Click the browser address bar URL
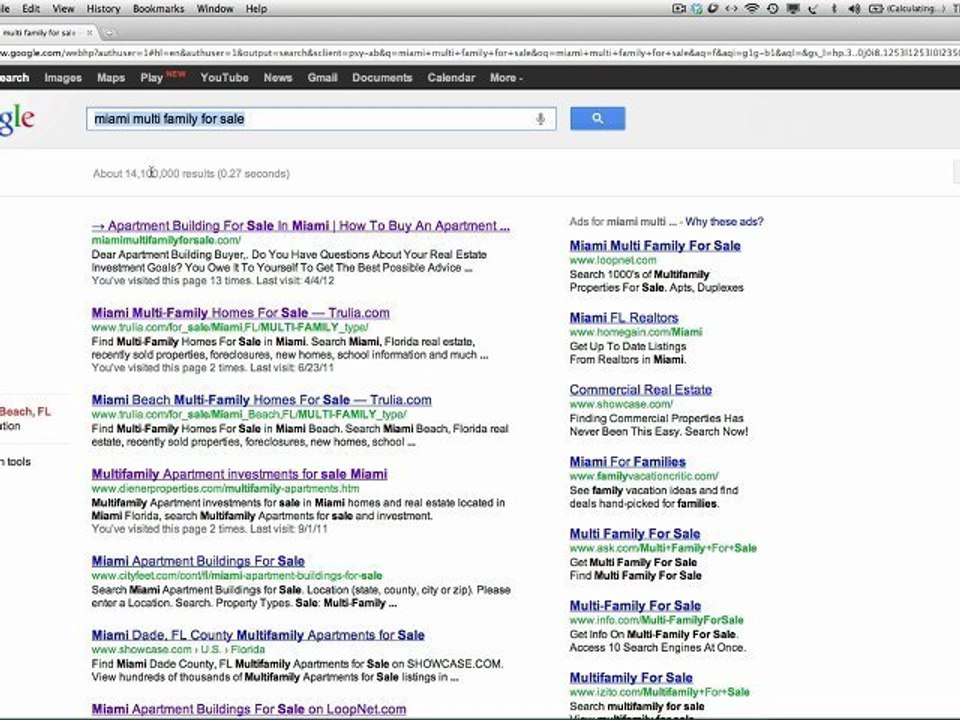Image resolution: width=960 pixels, height=720 pixels. coord(480,53)
